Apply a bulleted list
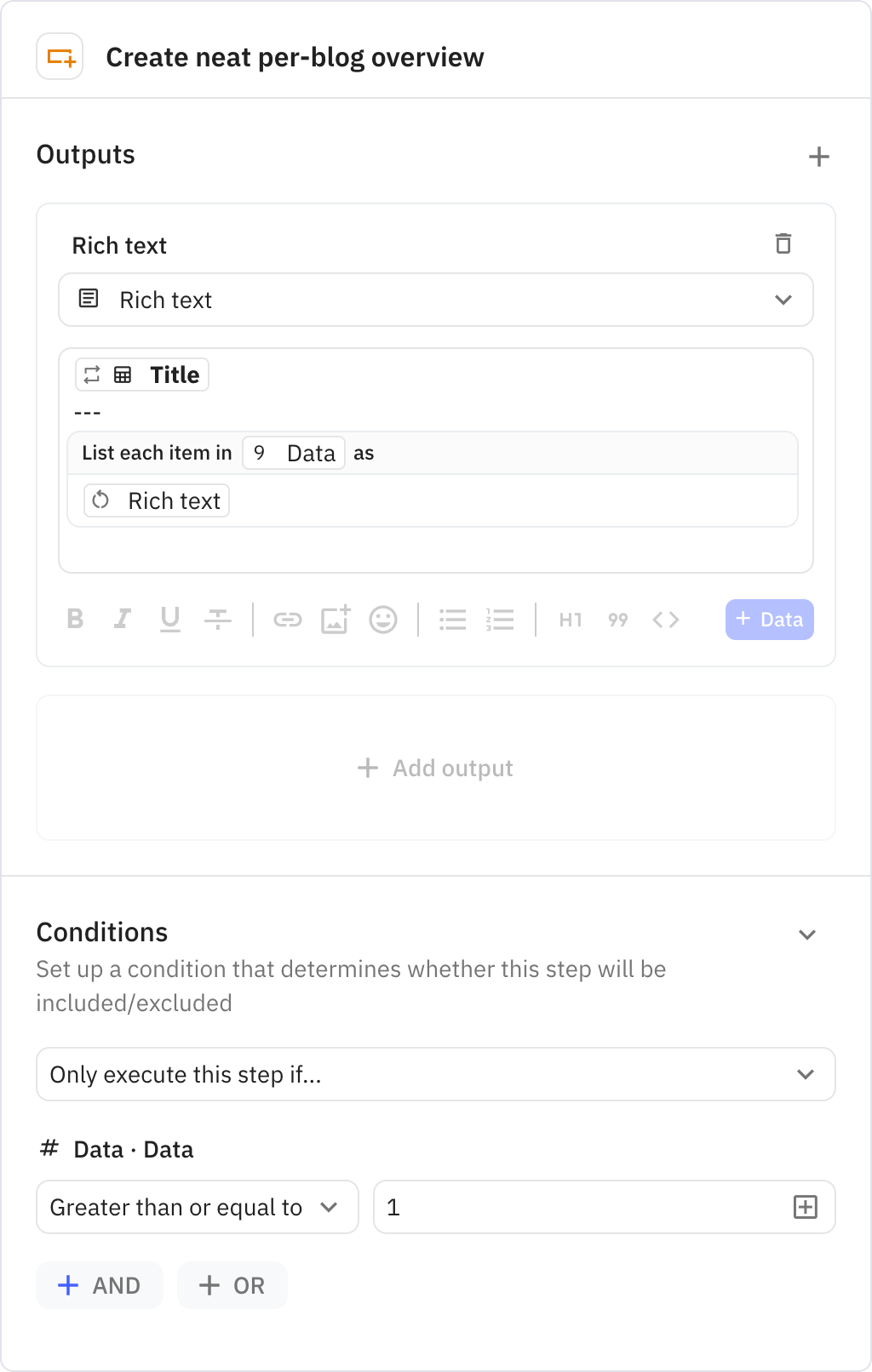The width and height of the screenshot is (872, 1372). click(x=453, y=620)
